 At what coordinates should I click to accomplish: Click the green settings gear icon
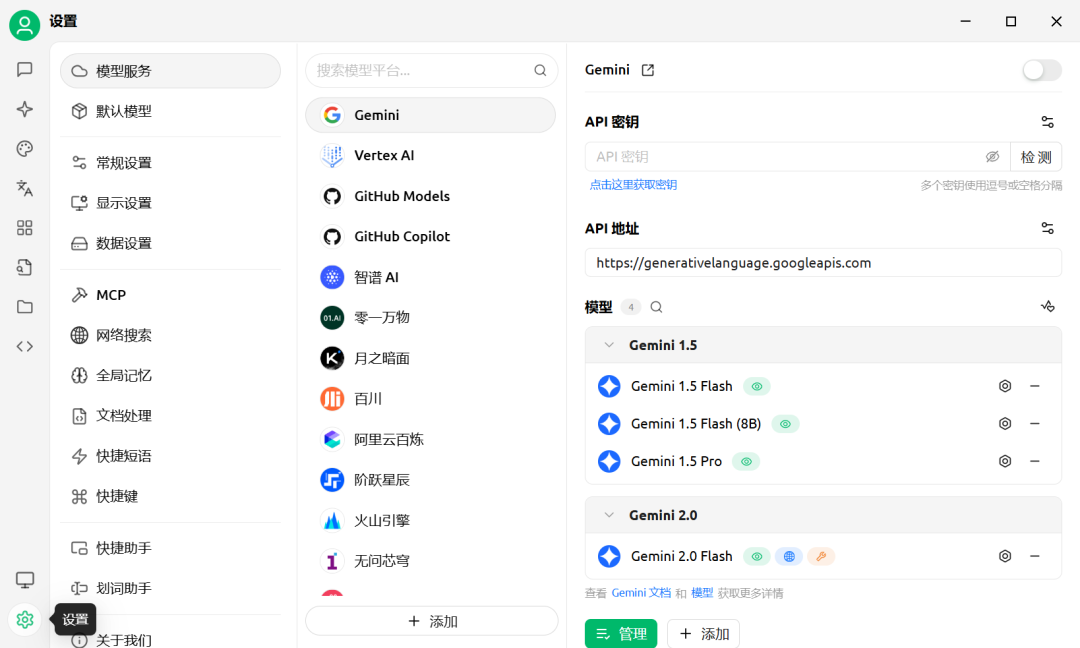point(25,620)
